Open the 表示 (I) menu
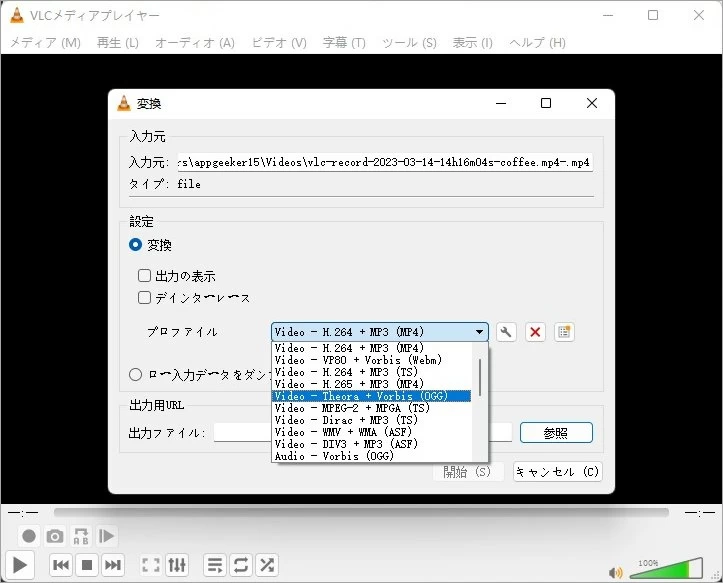The width and height of the screenshot is (723, 583). click(473, 43)
